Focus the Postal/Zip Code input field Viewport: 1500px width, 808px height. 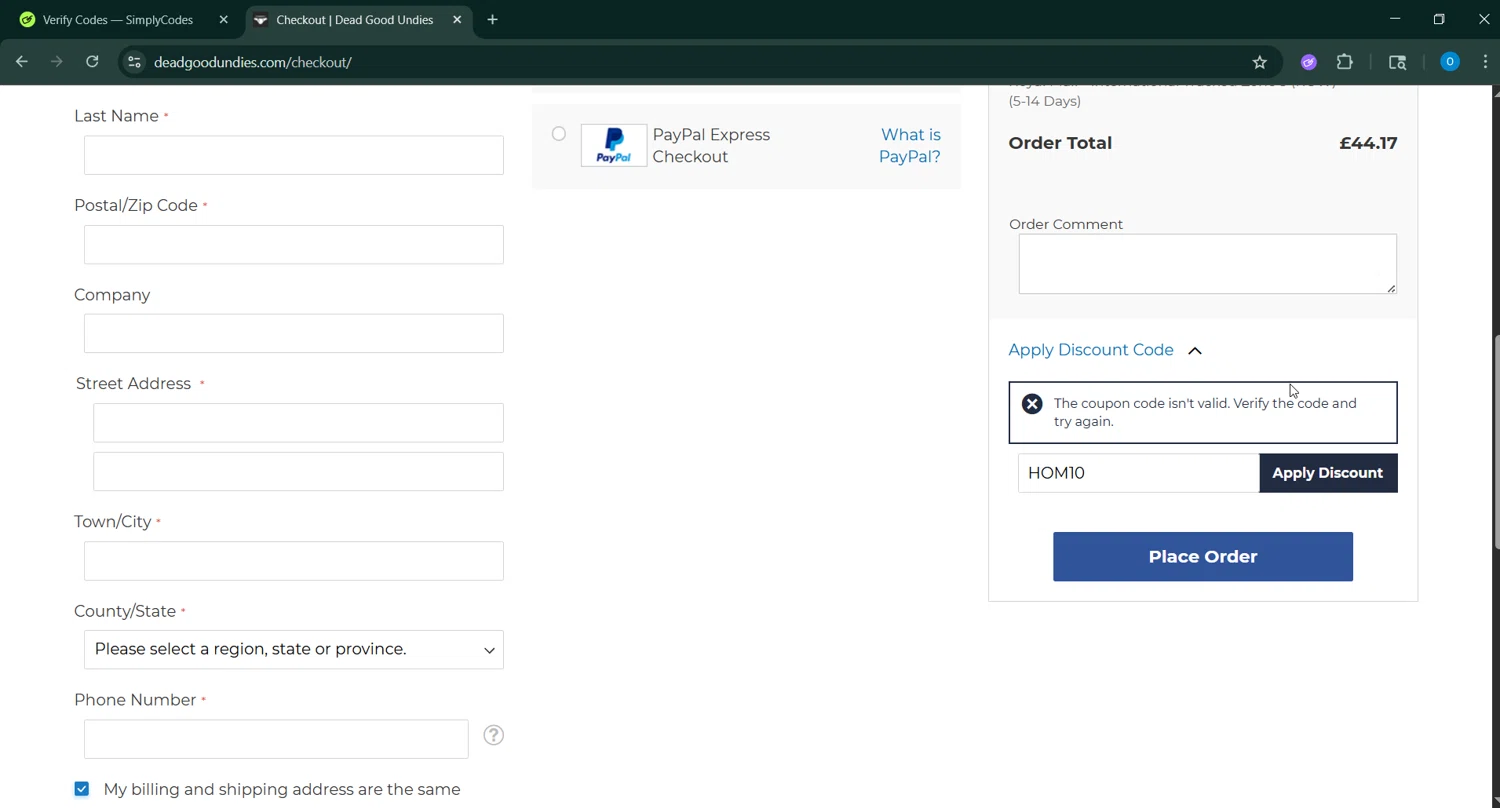[294, 245]
